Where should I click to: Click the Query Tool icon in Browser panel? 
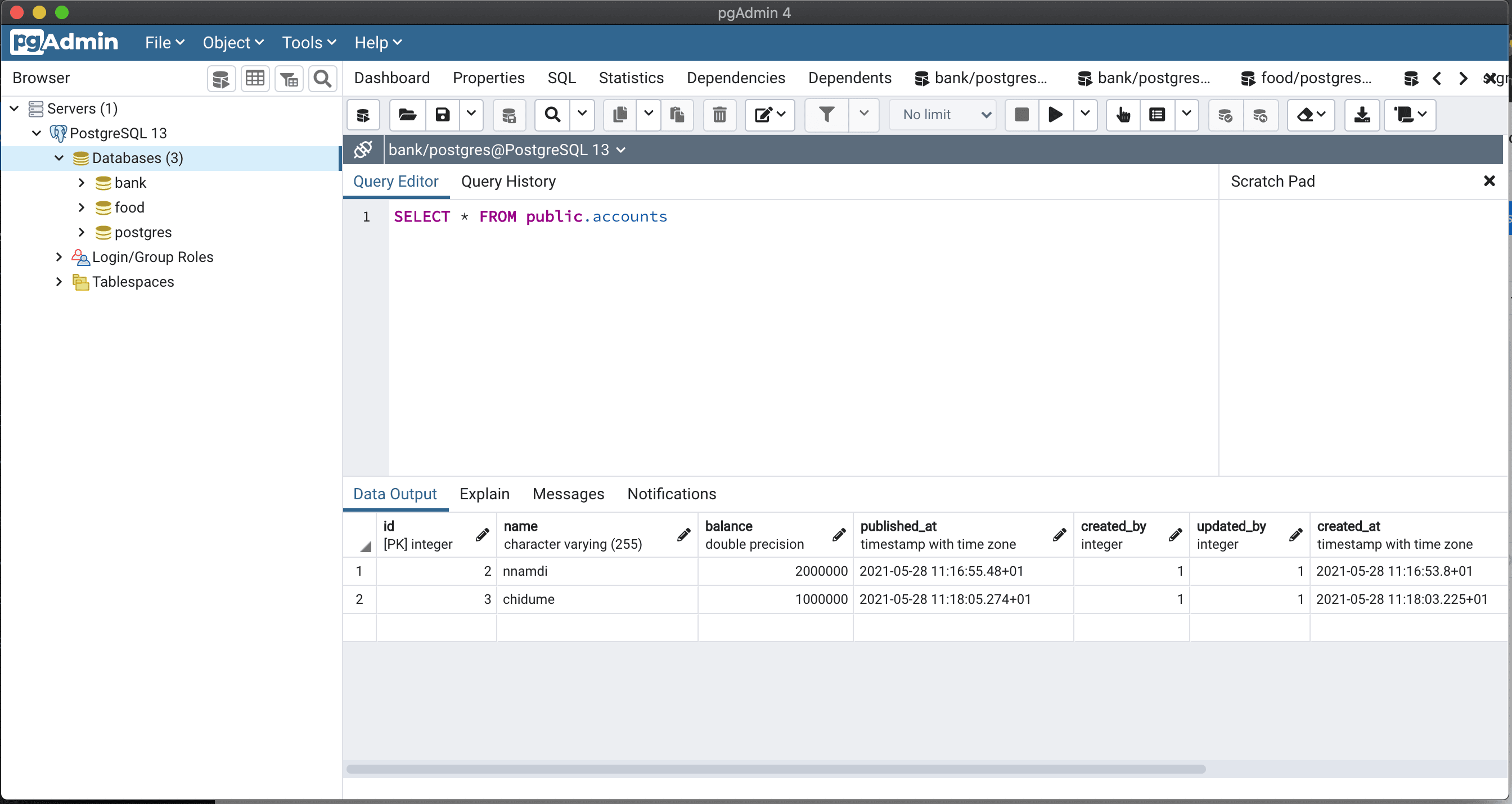pyautogui.click(x=221, y=79)
